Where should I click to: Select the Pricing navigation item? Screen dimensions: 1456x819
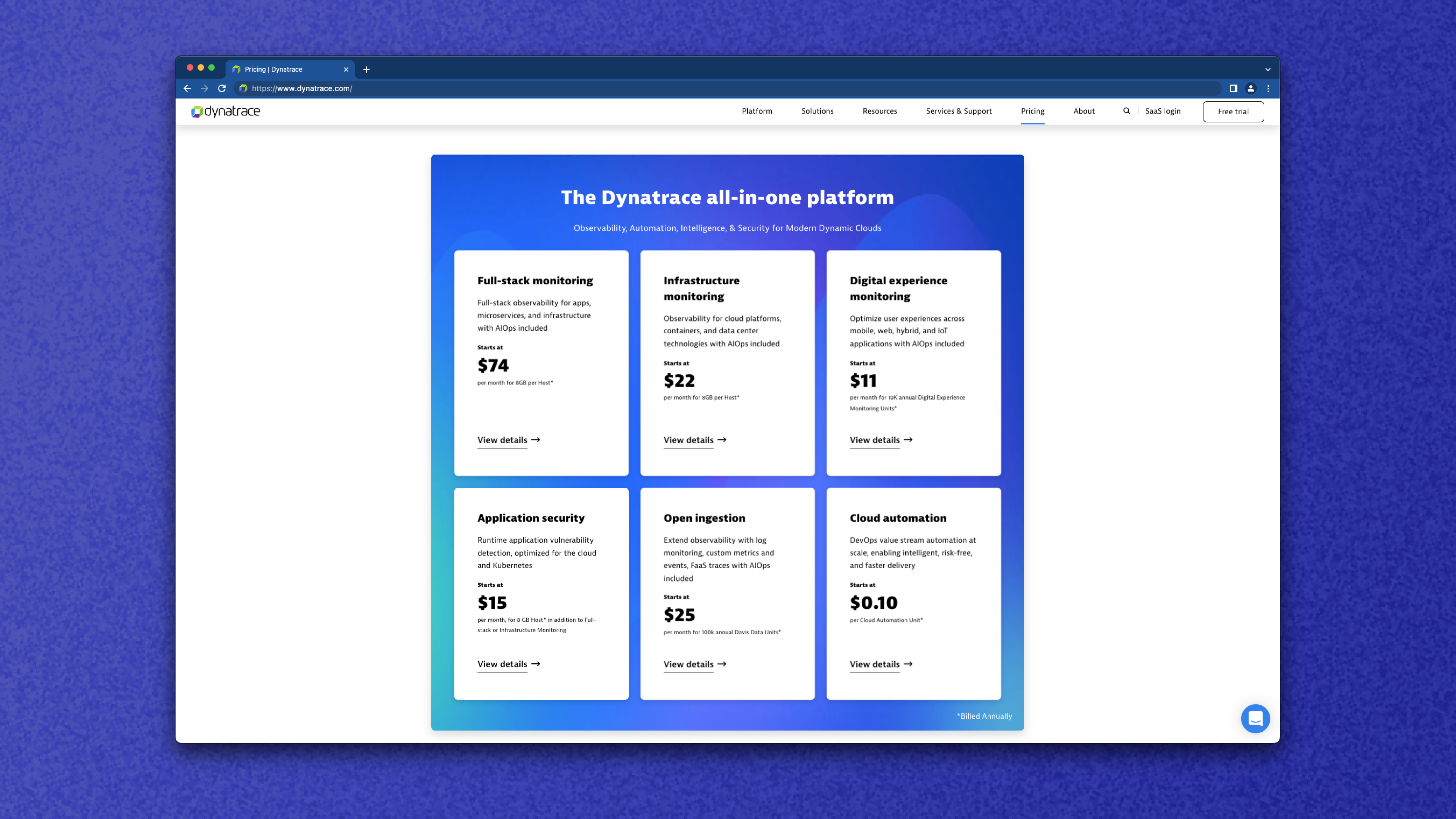[x=1032, y=111]
